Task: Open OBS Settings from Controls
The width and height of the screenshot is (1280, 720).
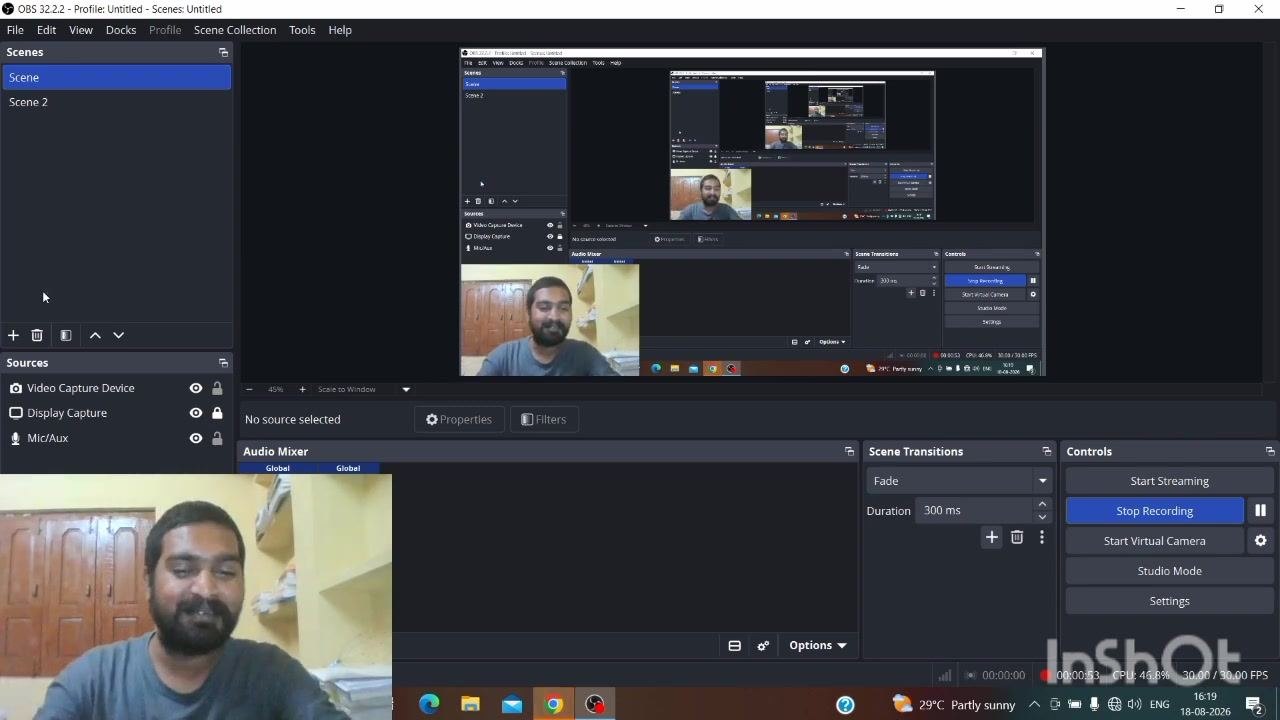Action: [x=1169, y=601]
